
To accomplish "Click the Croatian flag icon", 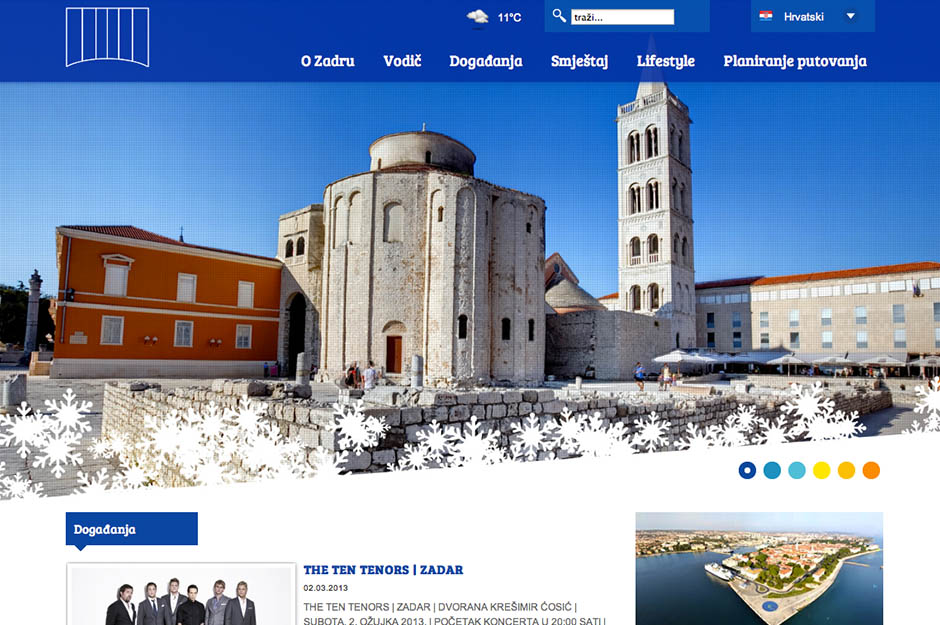I will (766, 16).
